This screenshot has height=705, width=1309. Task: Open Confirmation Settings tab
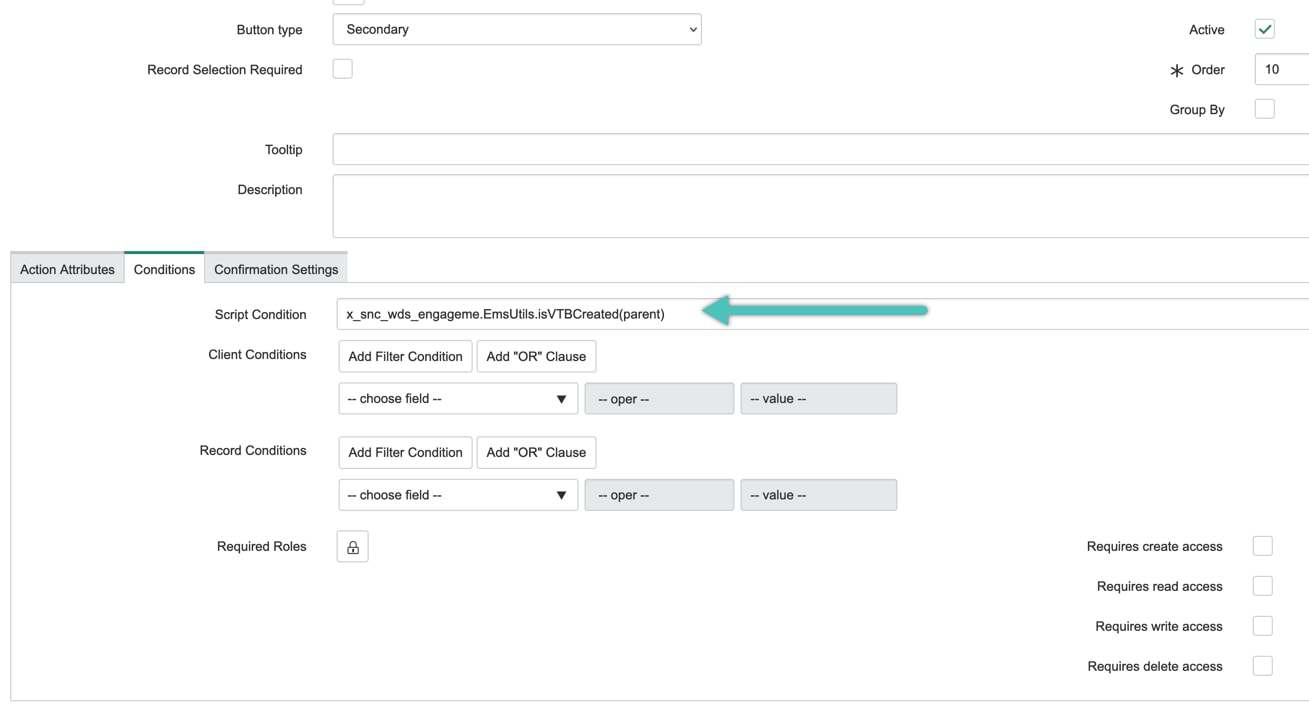pyautogui.click(x=276, y=269)
